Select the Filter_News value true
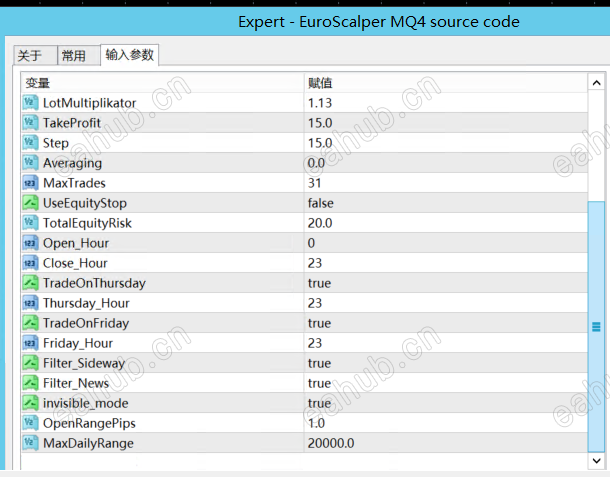Image resolution: width=610 pixels, height=477 pixels. pos(319,383)
